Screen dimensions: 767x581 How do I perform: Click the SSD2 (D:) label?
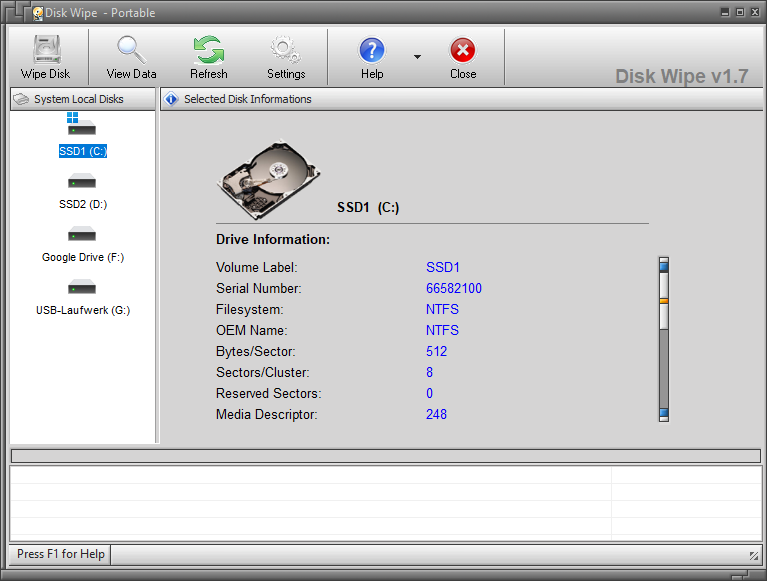coord(83,204)
